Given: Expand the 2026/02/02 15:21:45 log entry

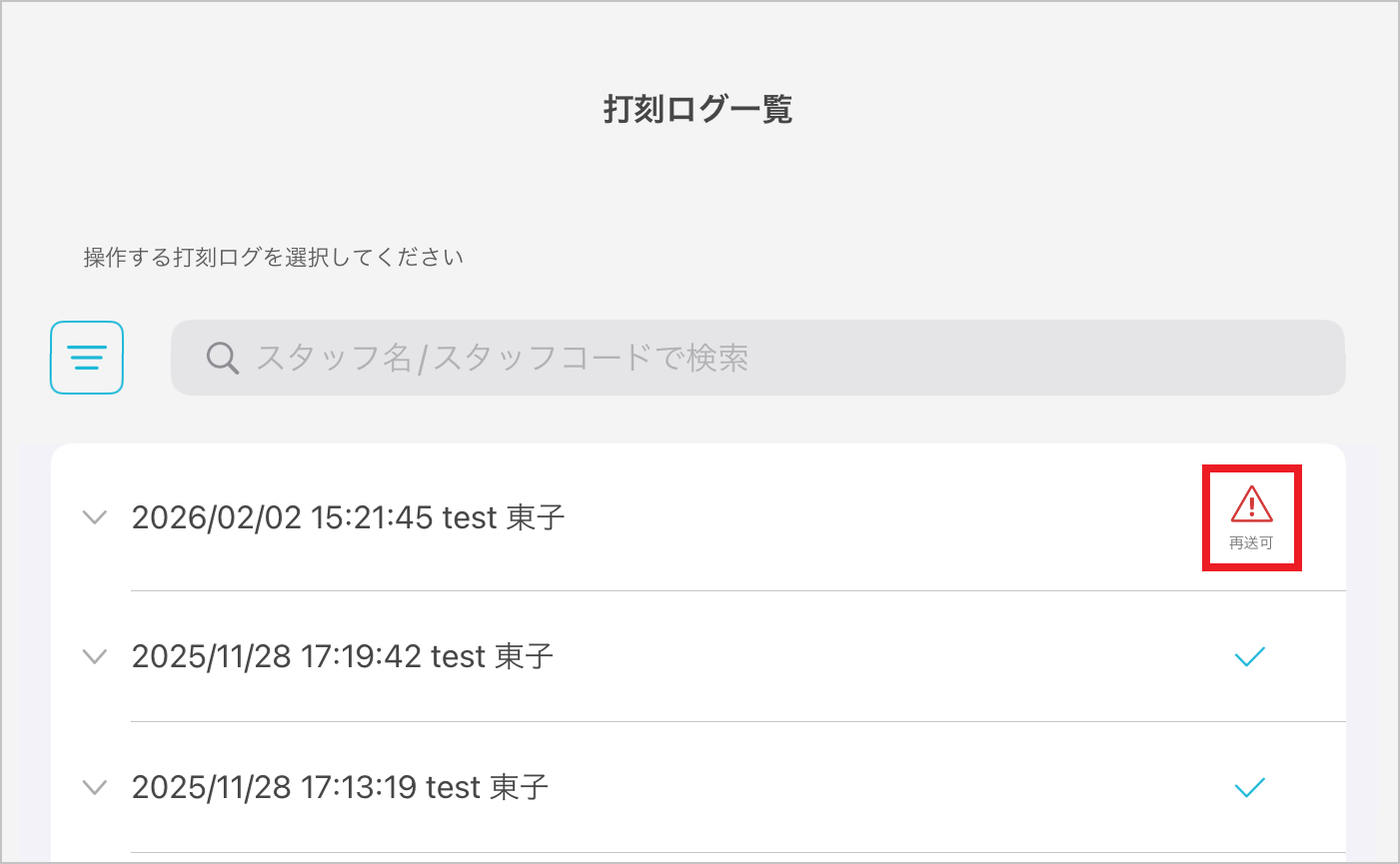Looking at the screenshot, I should pos(95,517).
